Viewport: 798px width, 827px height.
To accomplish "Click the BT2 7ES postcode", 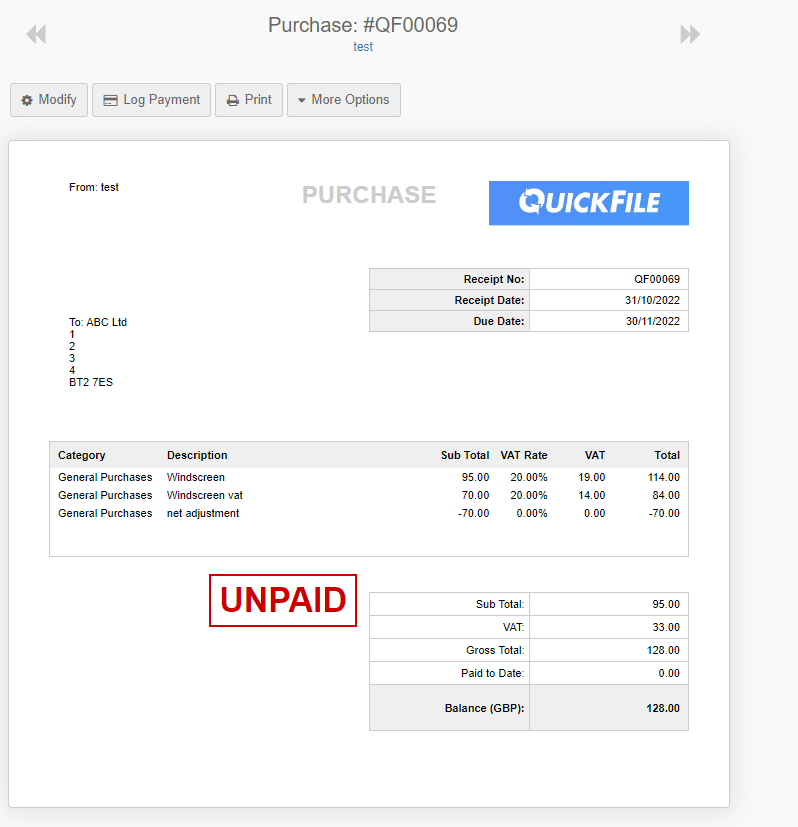I will click(91, 382).
